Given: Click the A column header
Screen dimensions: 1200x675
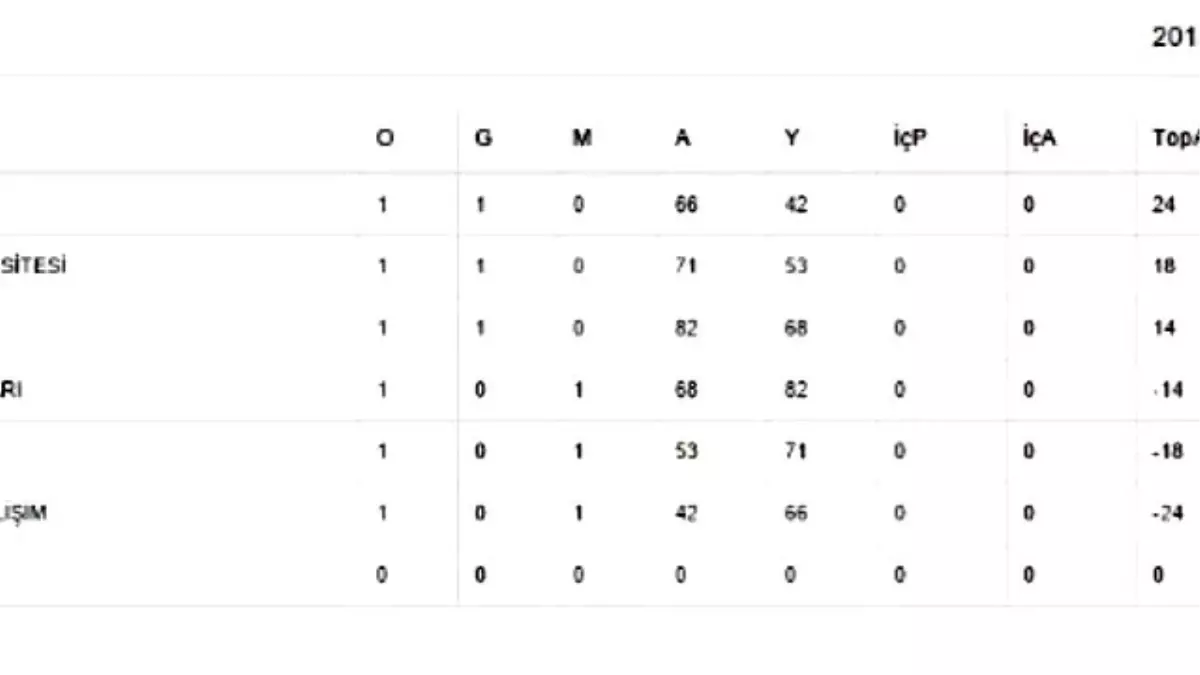Looking at the screenshot, I should 683,140.
